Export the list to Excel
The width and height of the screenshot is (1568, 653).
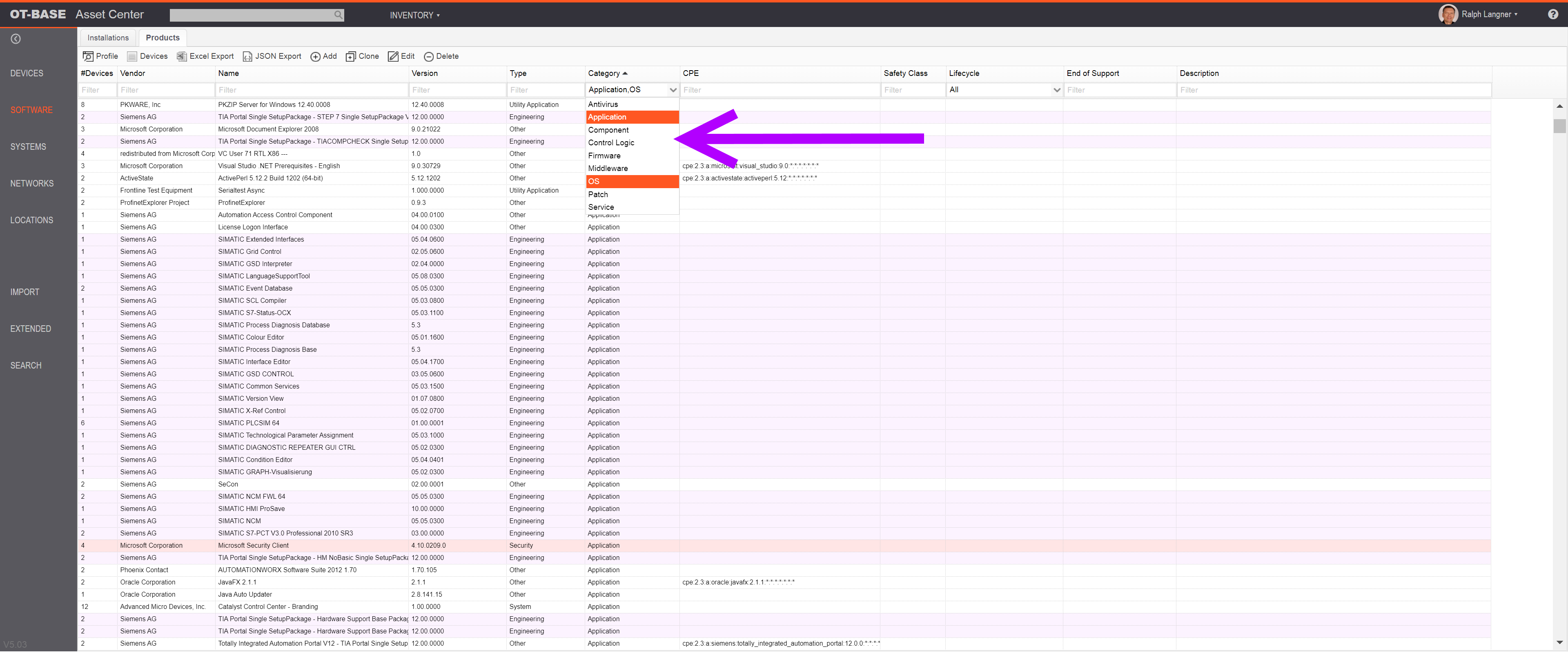pyautogui.click(x=205, y=56)
